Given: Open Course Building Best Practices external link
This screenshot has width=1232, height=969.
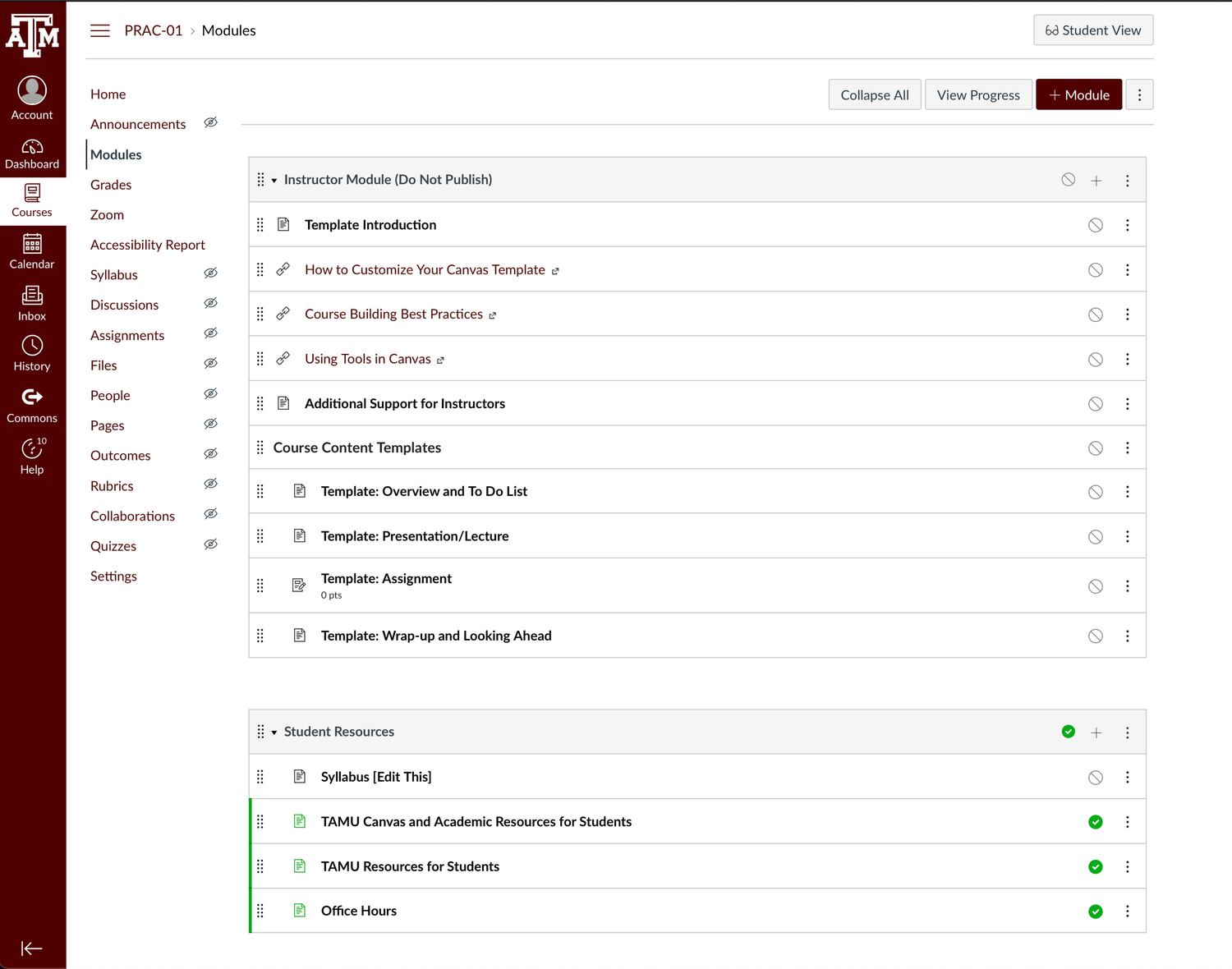Looking at the screenshot, I should (394, 315).
